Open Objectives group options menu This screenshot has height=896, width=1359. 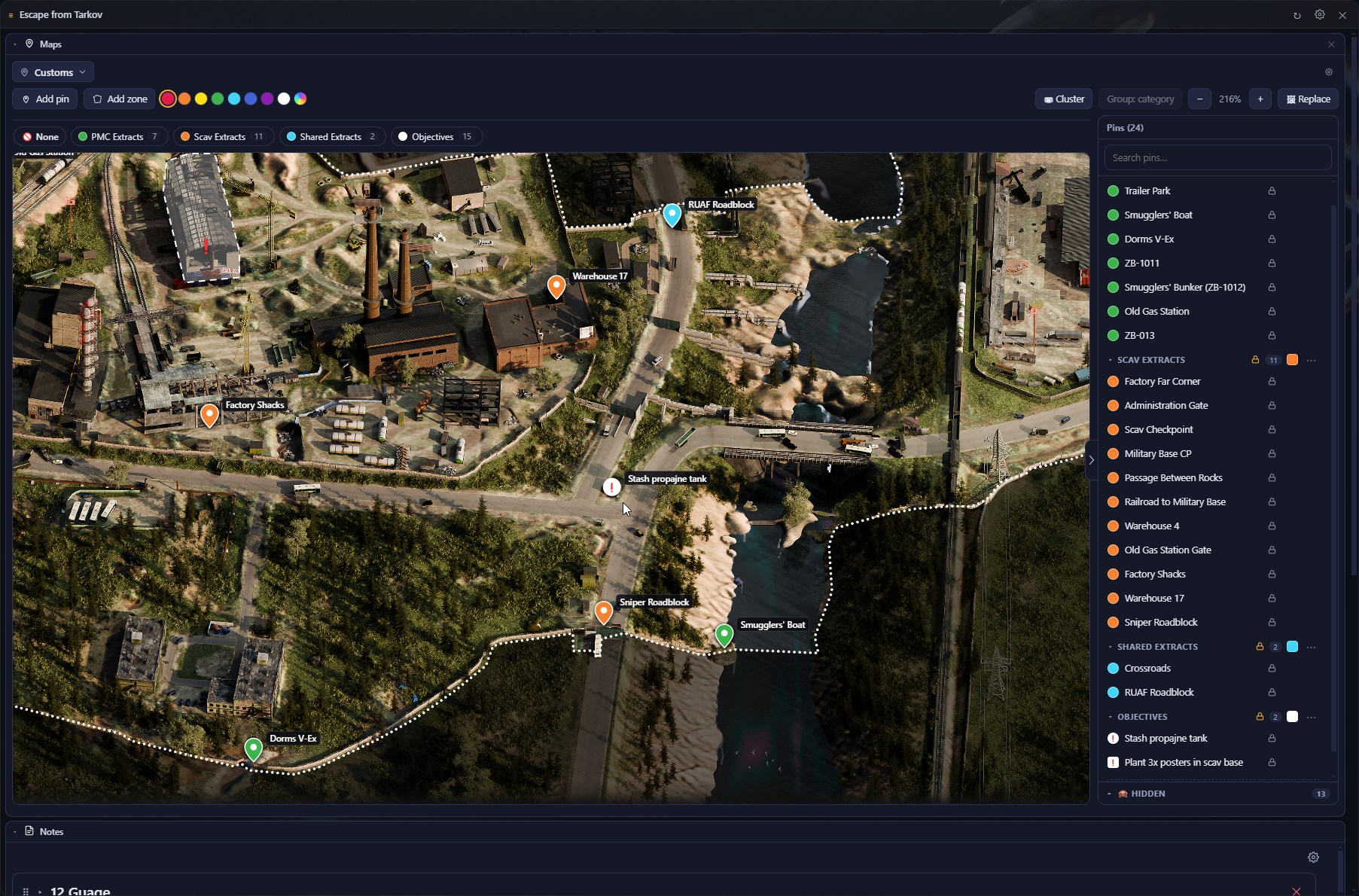coord(1312,717)
